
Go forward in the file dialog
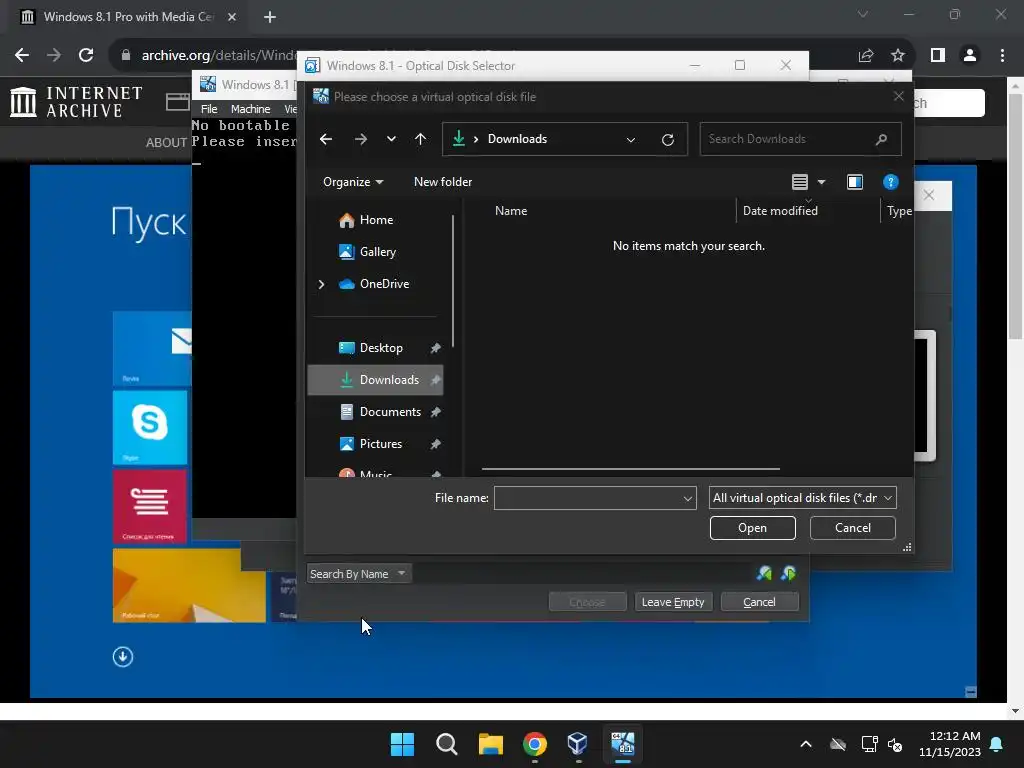pos(360,139)
